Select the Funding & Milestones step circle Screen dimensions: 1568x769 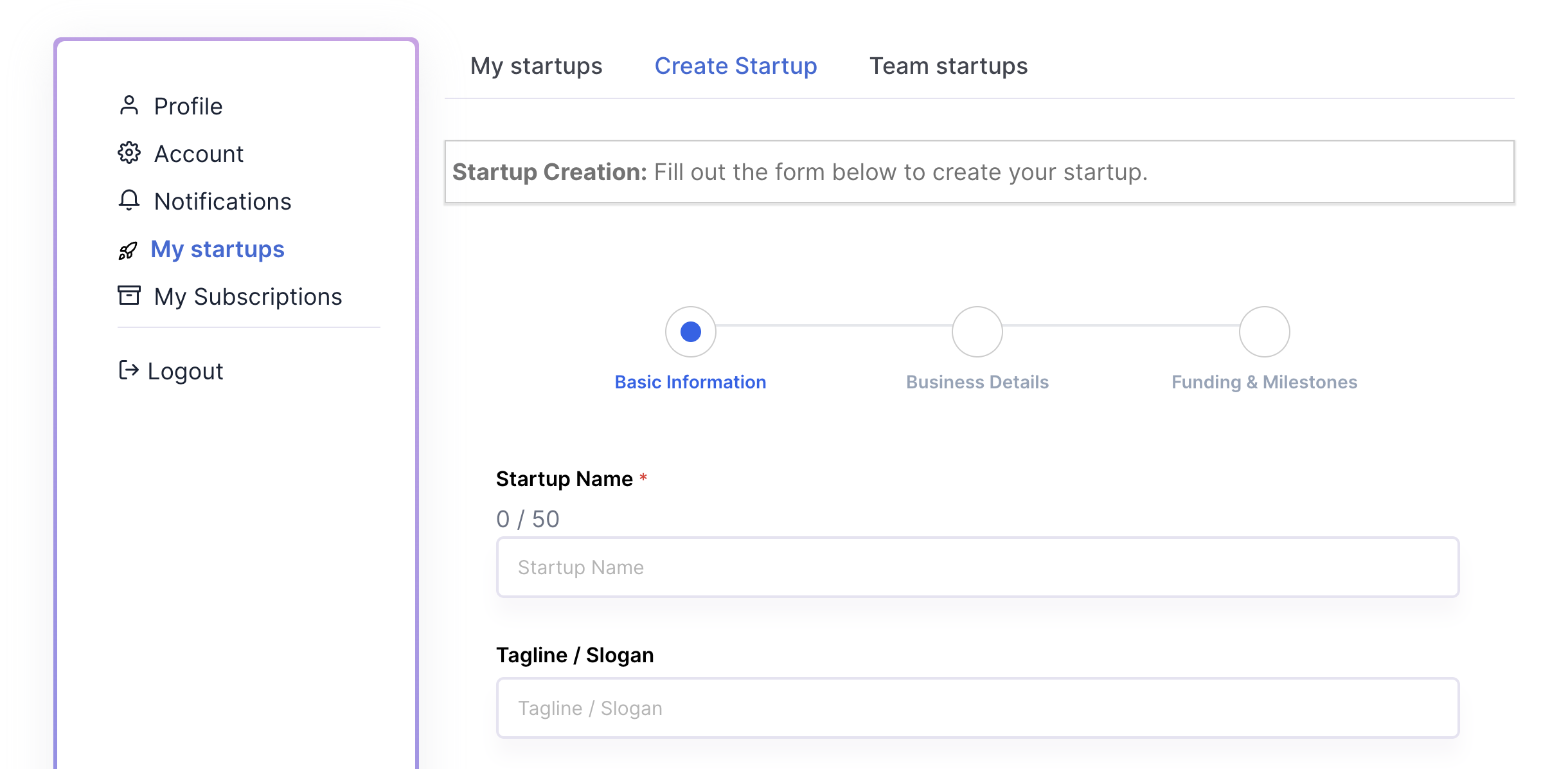1265,332
